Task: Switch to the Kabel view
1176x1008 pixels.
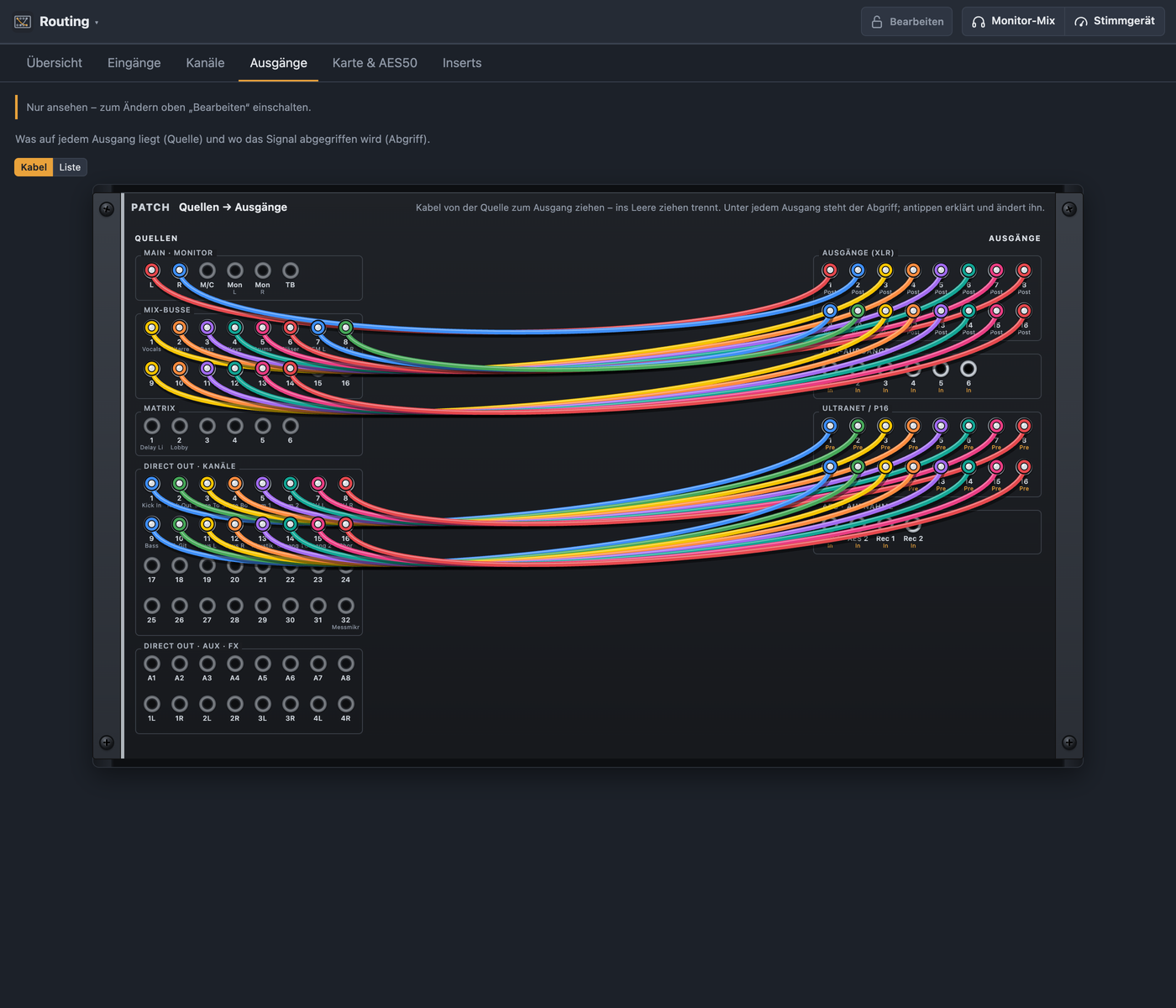Action: 34,167
